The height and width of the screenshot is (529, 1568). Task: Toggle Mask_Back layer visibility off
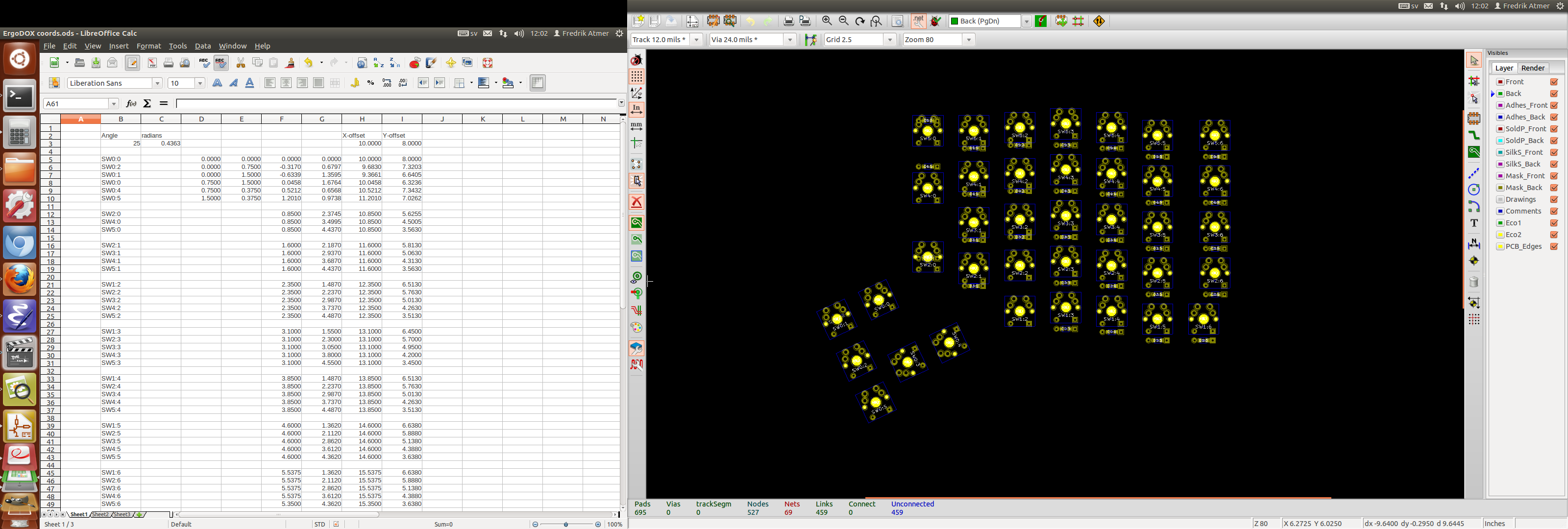(1555, 188)
